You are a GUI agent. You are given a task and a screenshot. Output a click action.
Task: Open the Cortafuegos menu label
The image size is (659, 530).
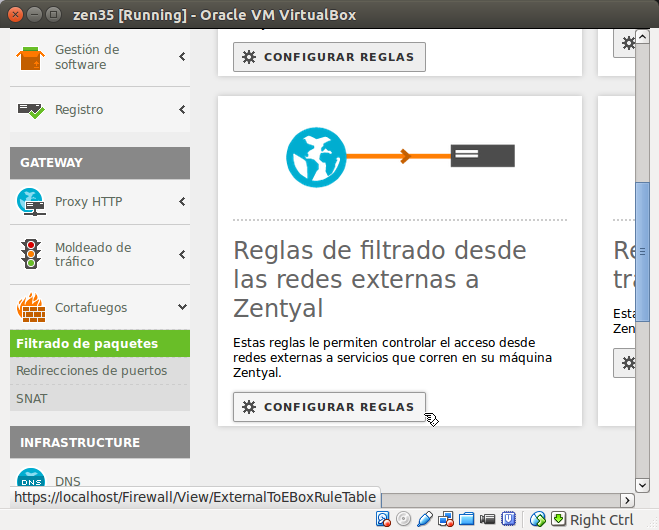(x=91, y=308)
